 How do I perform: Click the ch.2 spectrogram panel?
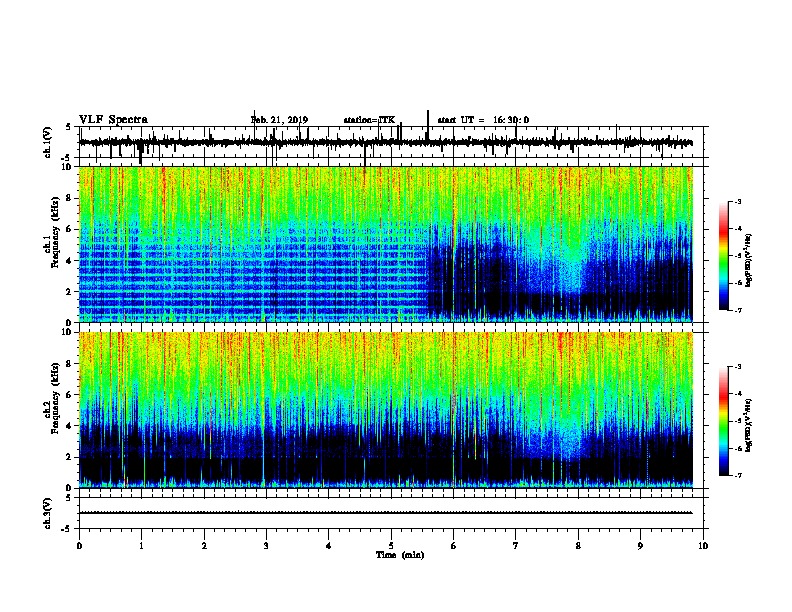385,410
